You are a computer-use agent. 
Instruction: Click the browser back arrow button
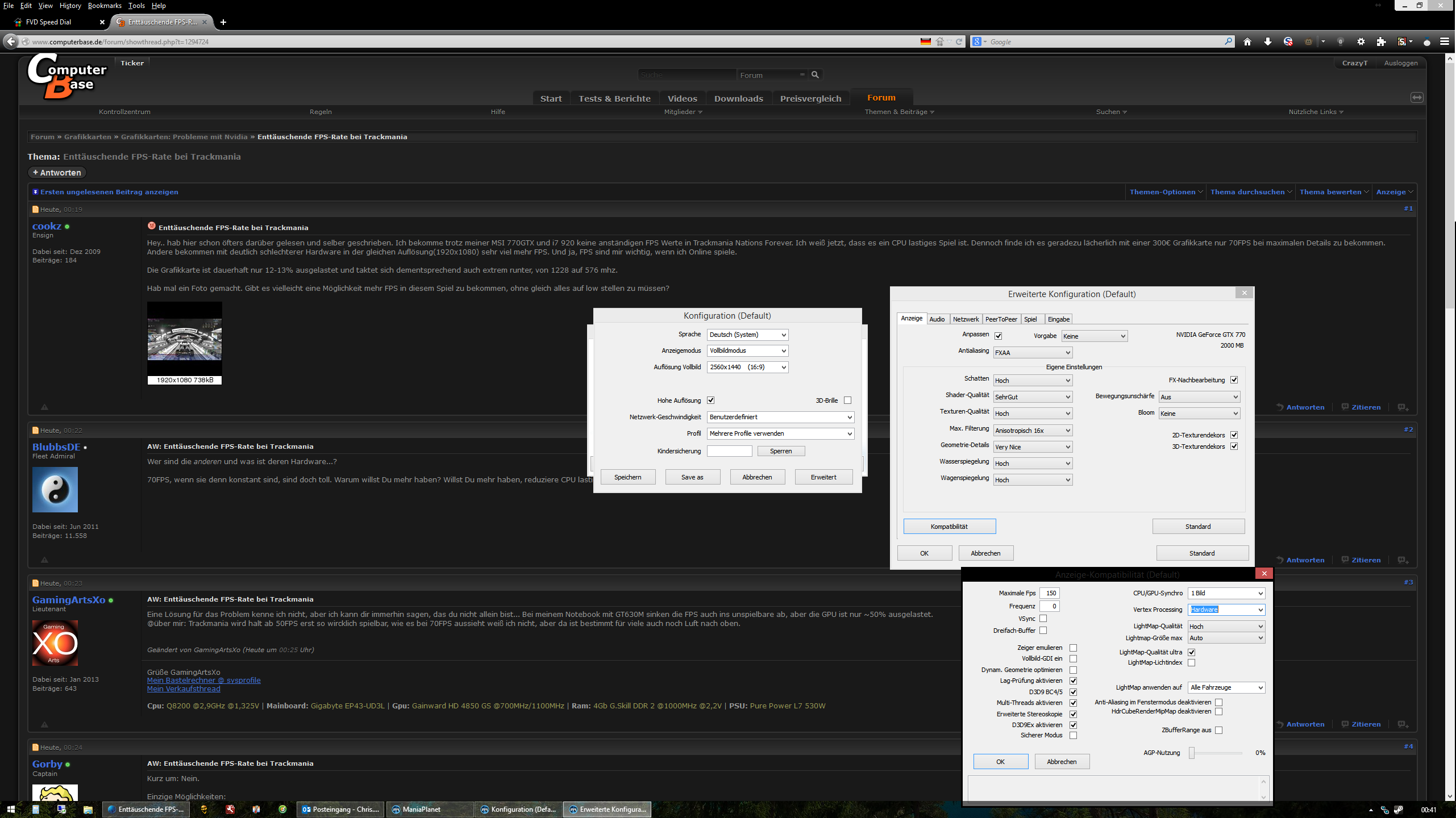(x=11, y=41)
